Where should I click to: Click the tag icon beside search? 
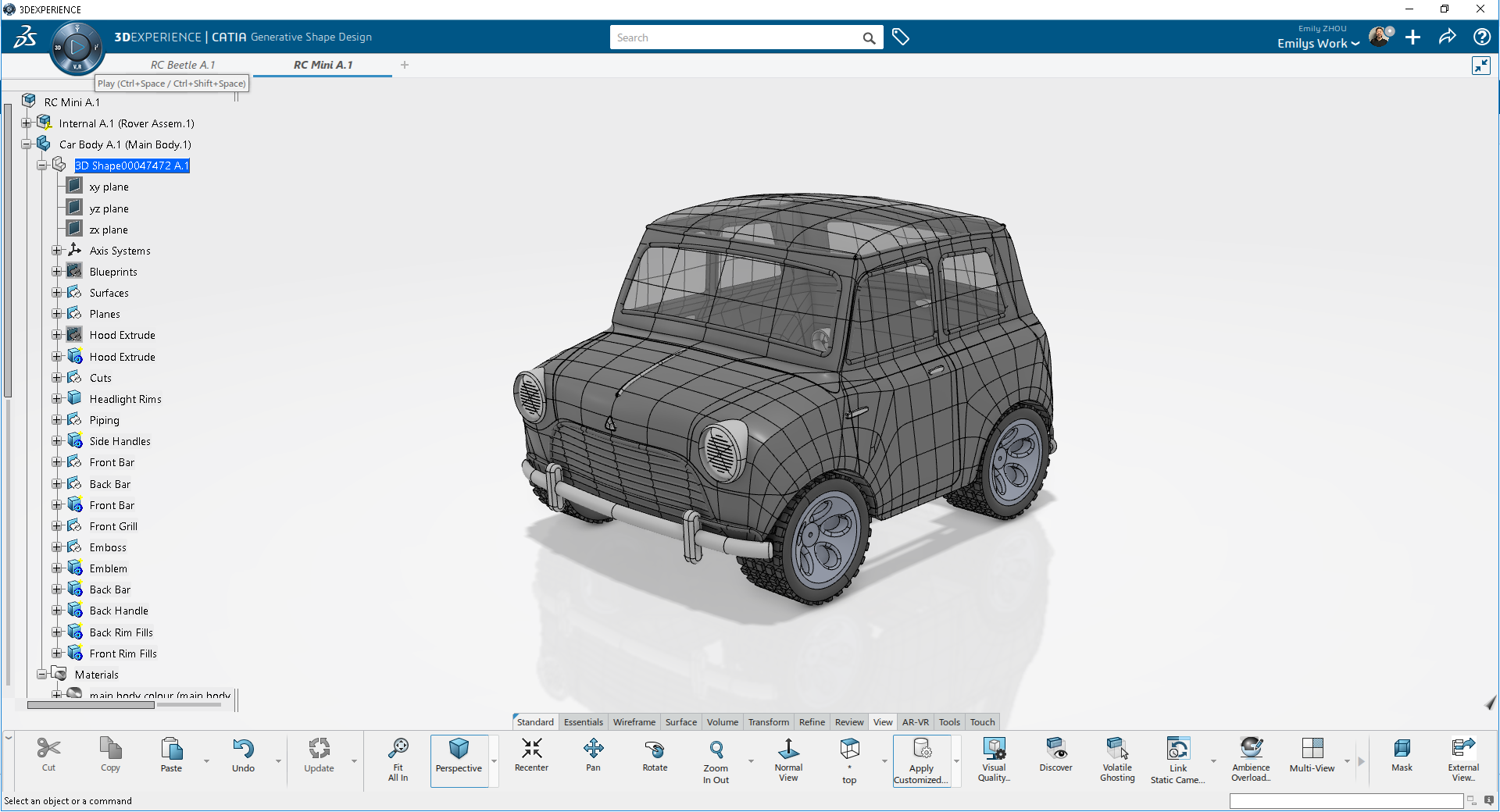pos(901,37)
